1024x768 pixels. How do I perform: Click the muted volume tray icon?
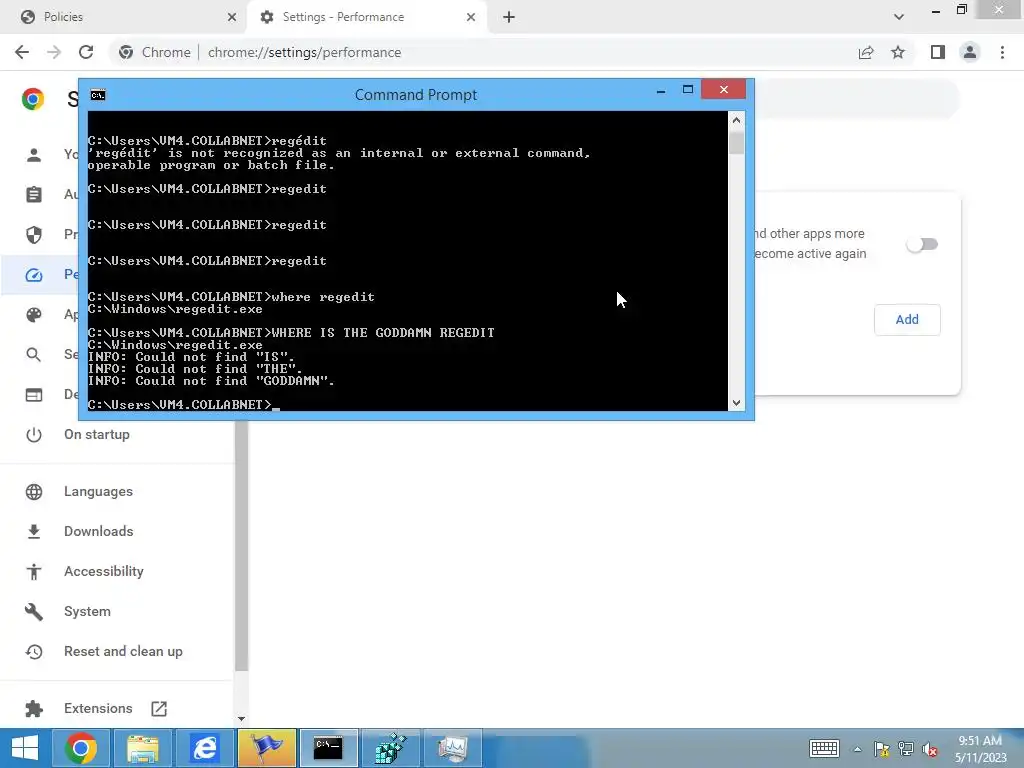tap(930, 749)
